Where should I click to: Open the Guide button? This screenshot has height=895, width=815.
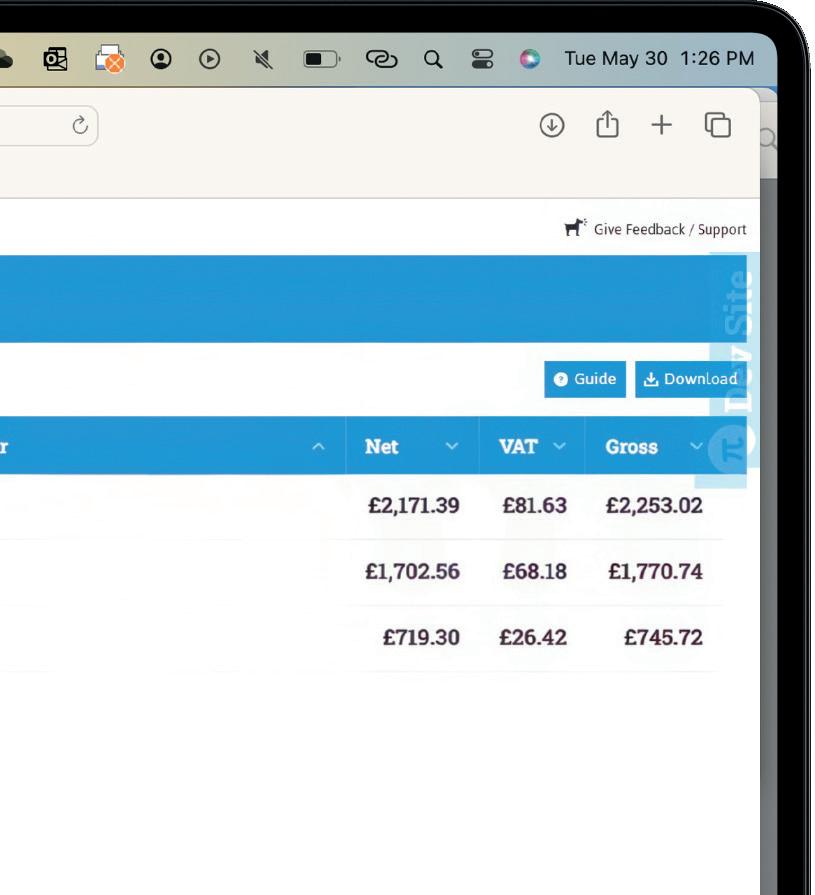tap(585, 379)
